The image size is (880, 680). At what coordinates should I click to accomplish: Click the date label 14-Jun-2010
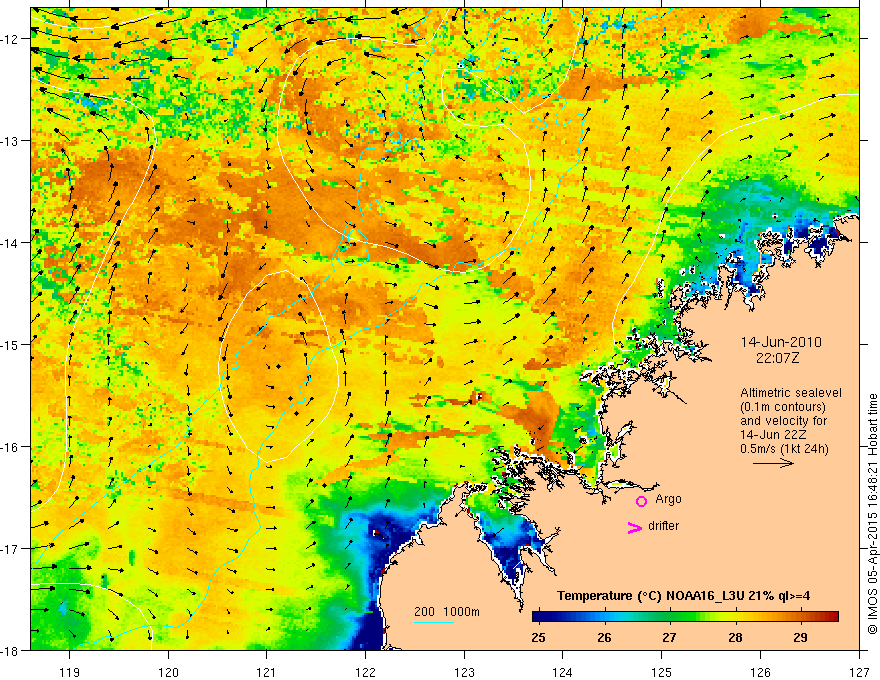(x=781, y=342)
